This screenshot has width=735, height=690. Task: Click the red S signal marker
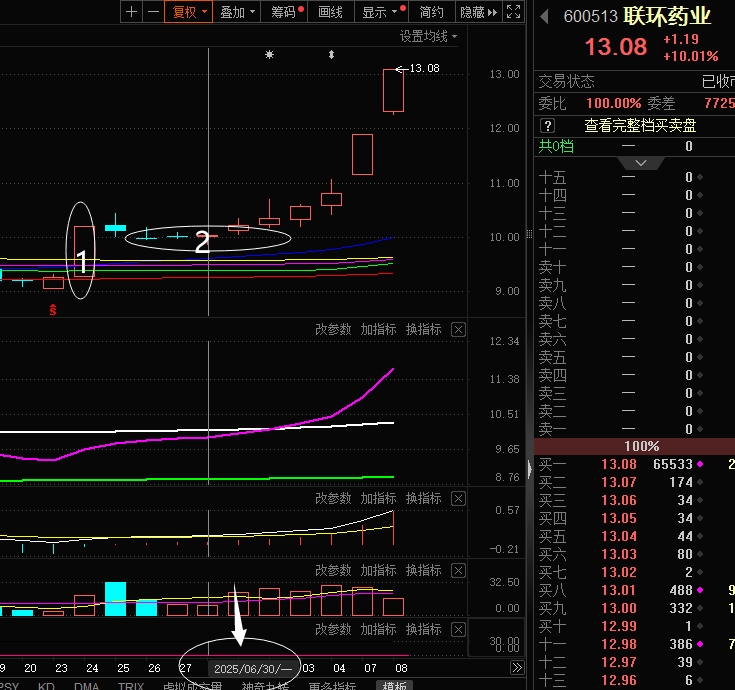53,309
